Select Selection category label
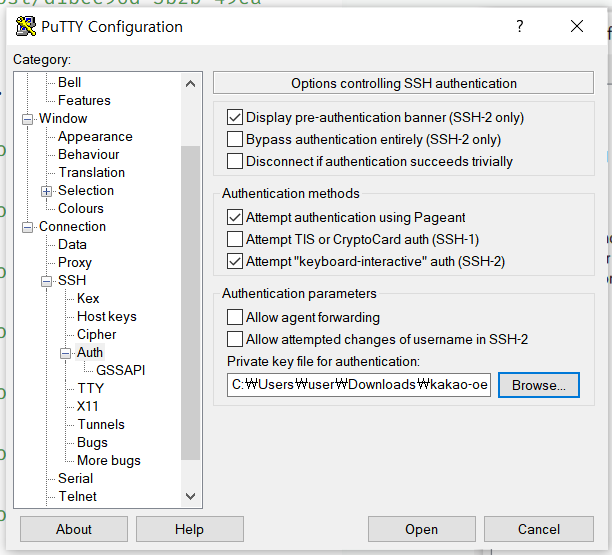 pos(86,190)
